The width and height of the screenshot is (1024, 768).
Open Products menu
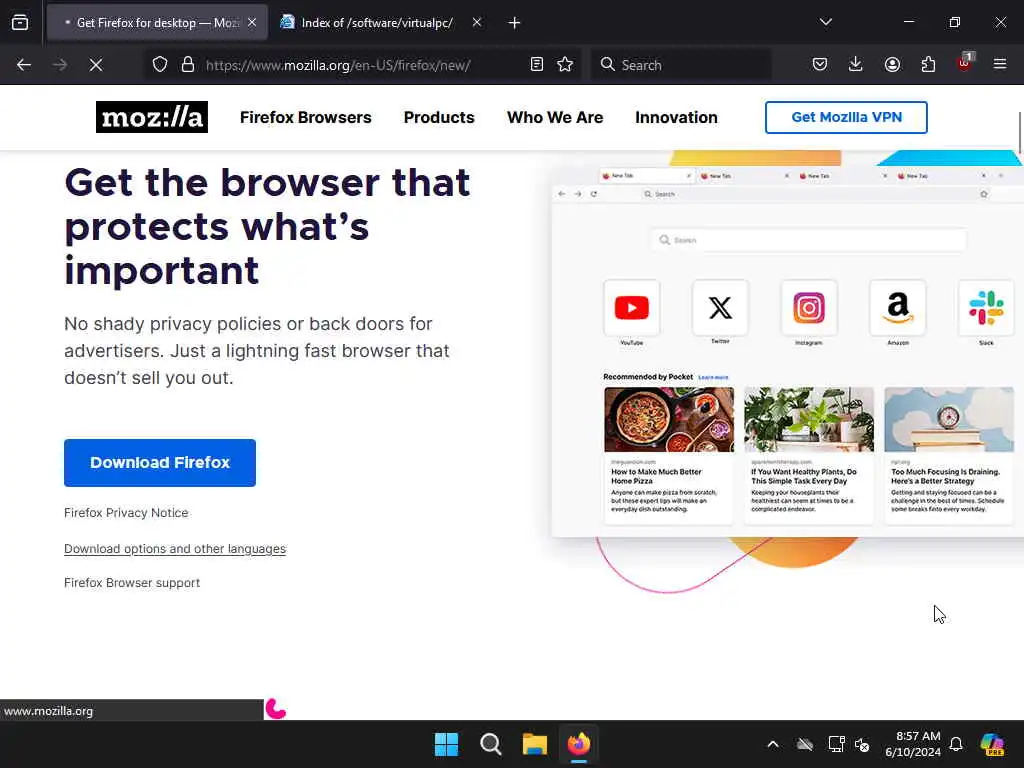pos(439,118)
